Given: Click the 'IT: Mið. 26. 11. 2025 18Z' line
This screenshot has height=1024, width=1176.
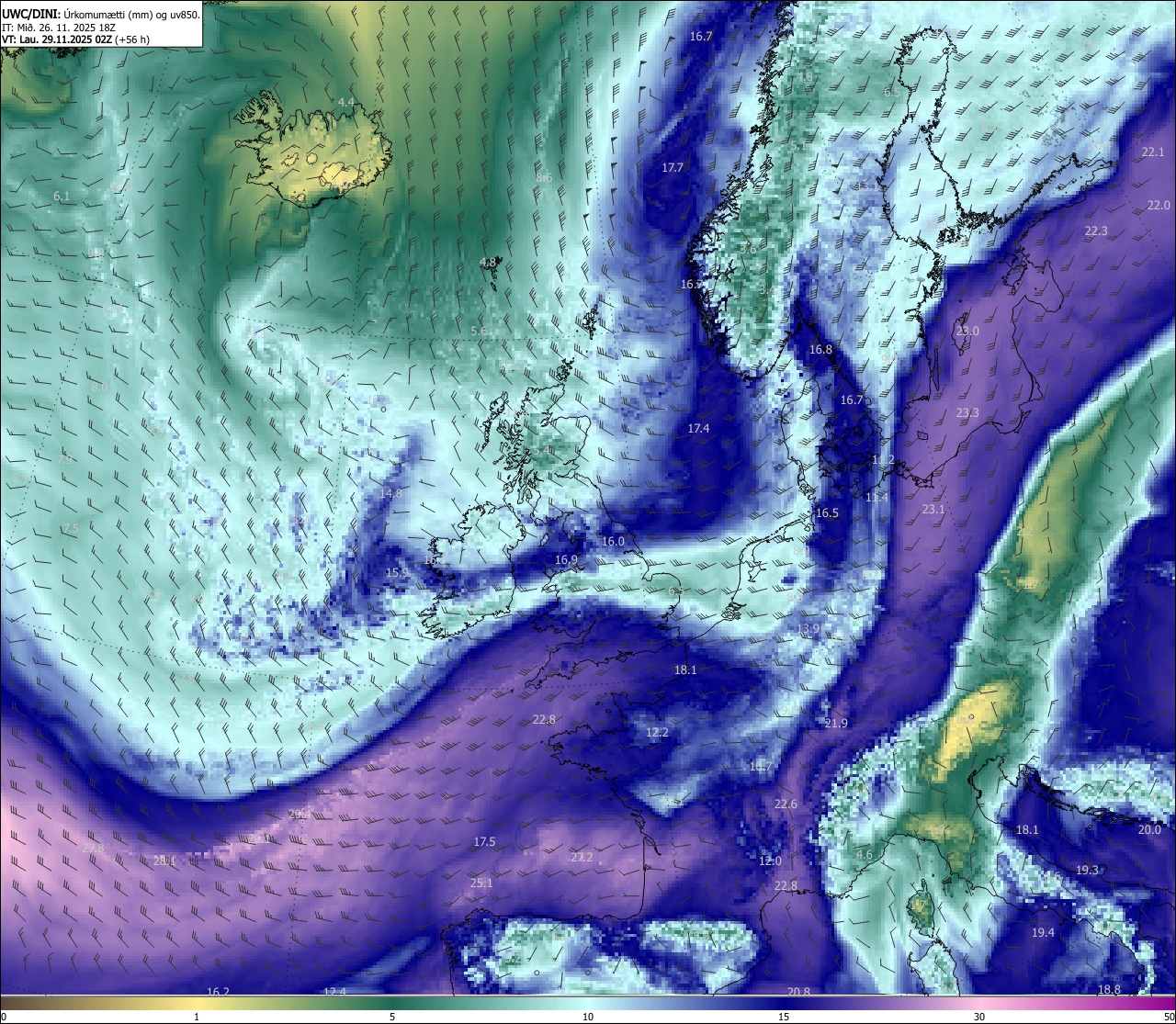Looking at the screenshot, I should [60, 28].
